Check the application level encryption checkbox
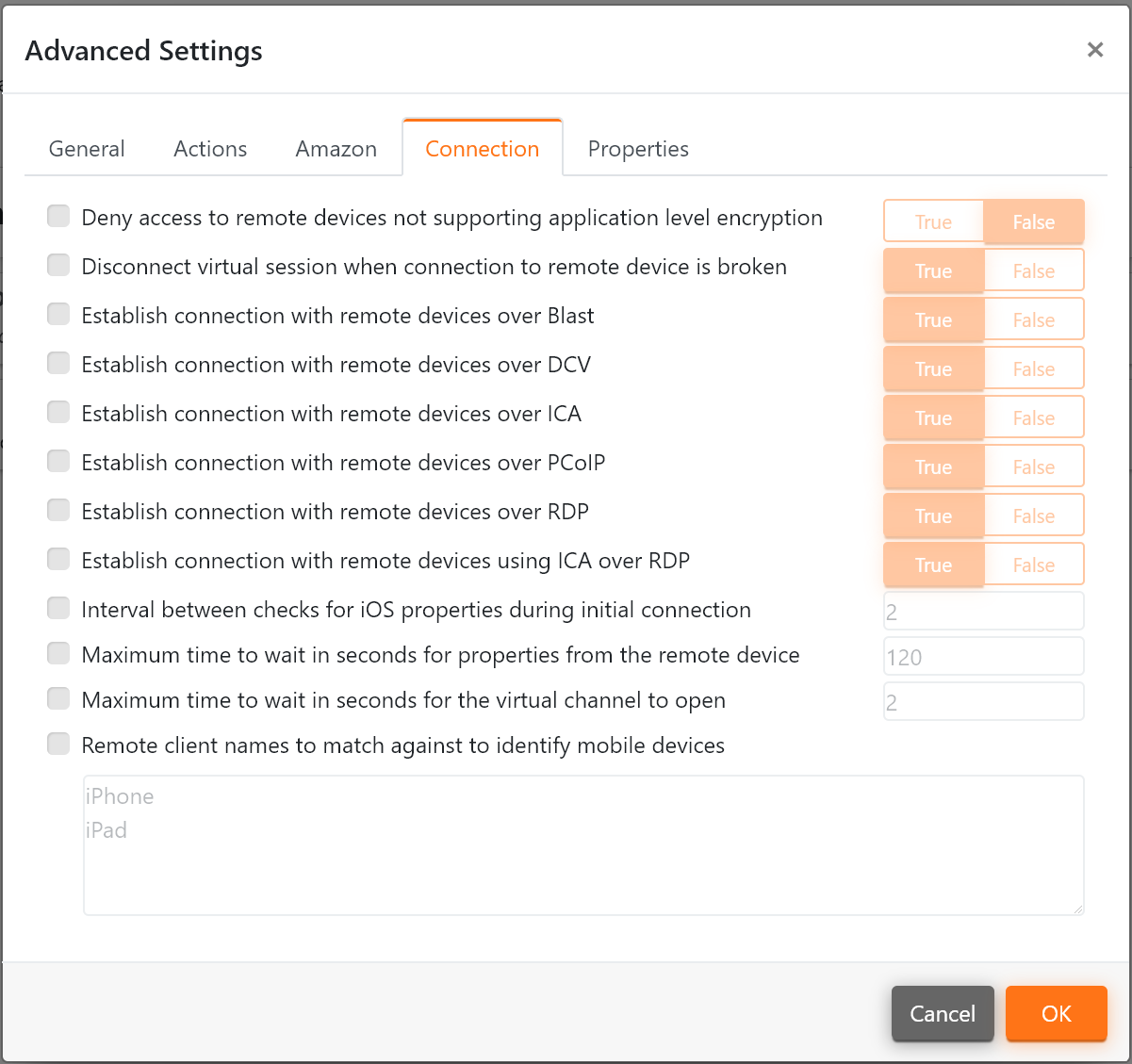 click(57, 216)
